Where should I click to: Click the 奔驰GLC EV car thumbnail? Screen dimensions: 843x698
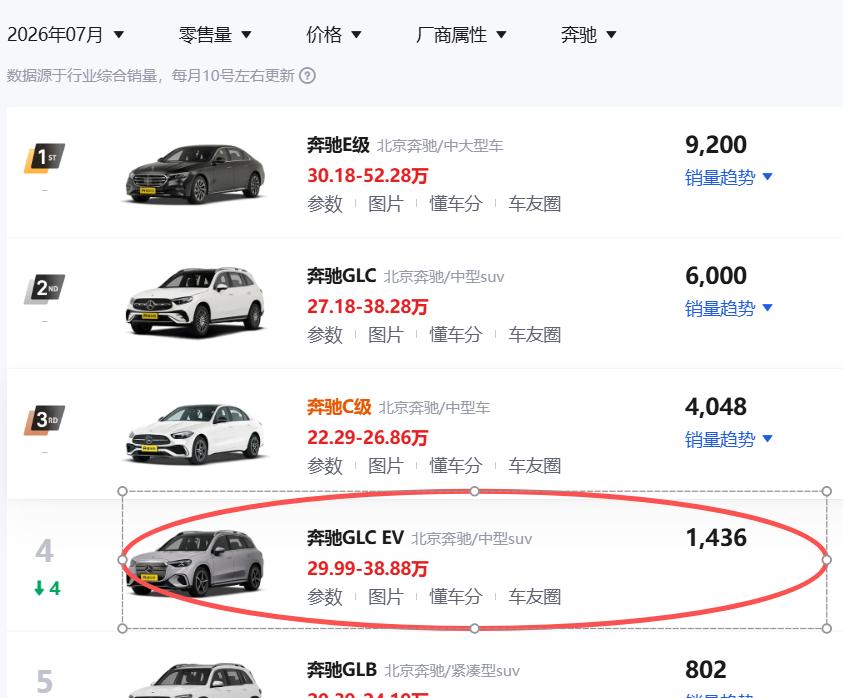tap(195, 563)
